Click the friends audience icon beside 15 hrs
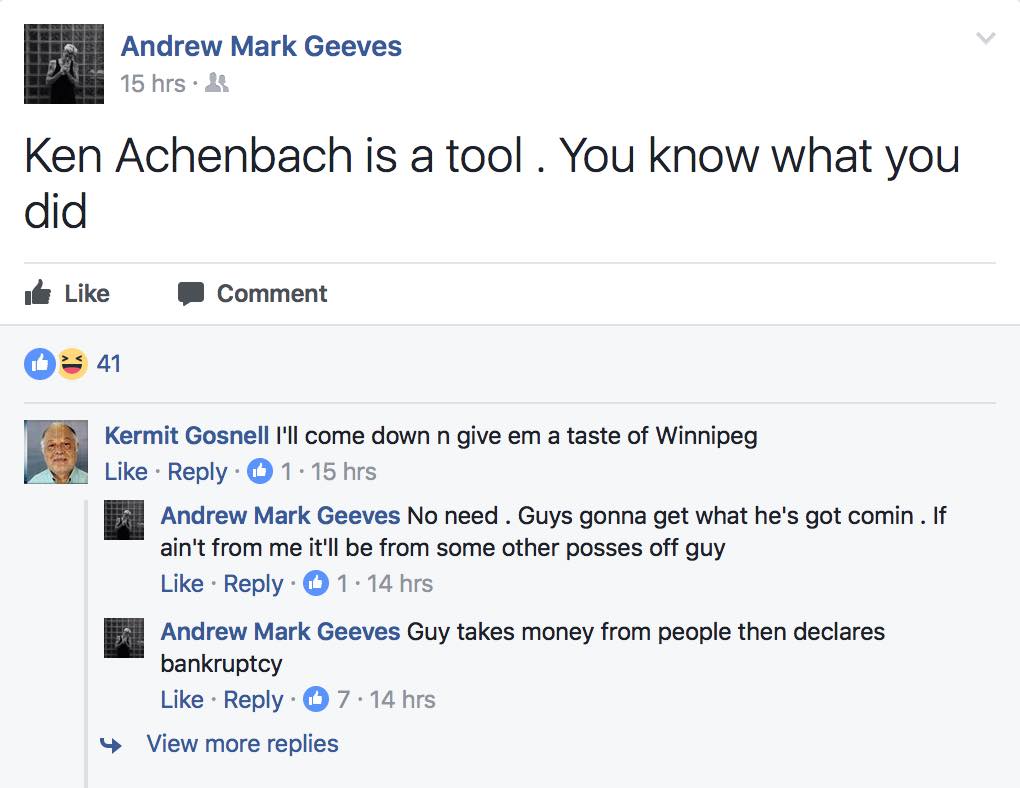 [x=217, y=83]
